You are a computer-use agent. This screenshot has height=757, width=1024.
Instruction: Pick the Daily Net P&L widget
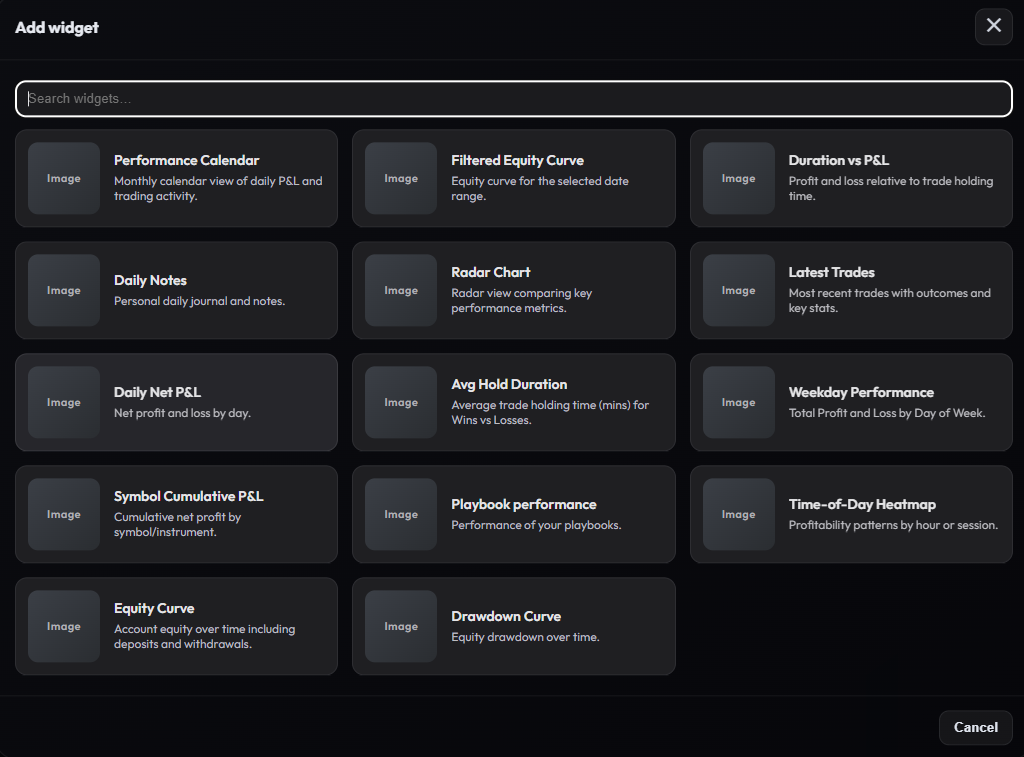(x=176, y=402)
